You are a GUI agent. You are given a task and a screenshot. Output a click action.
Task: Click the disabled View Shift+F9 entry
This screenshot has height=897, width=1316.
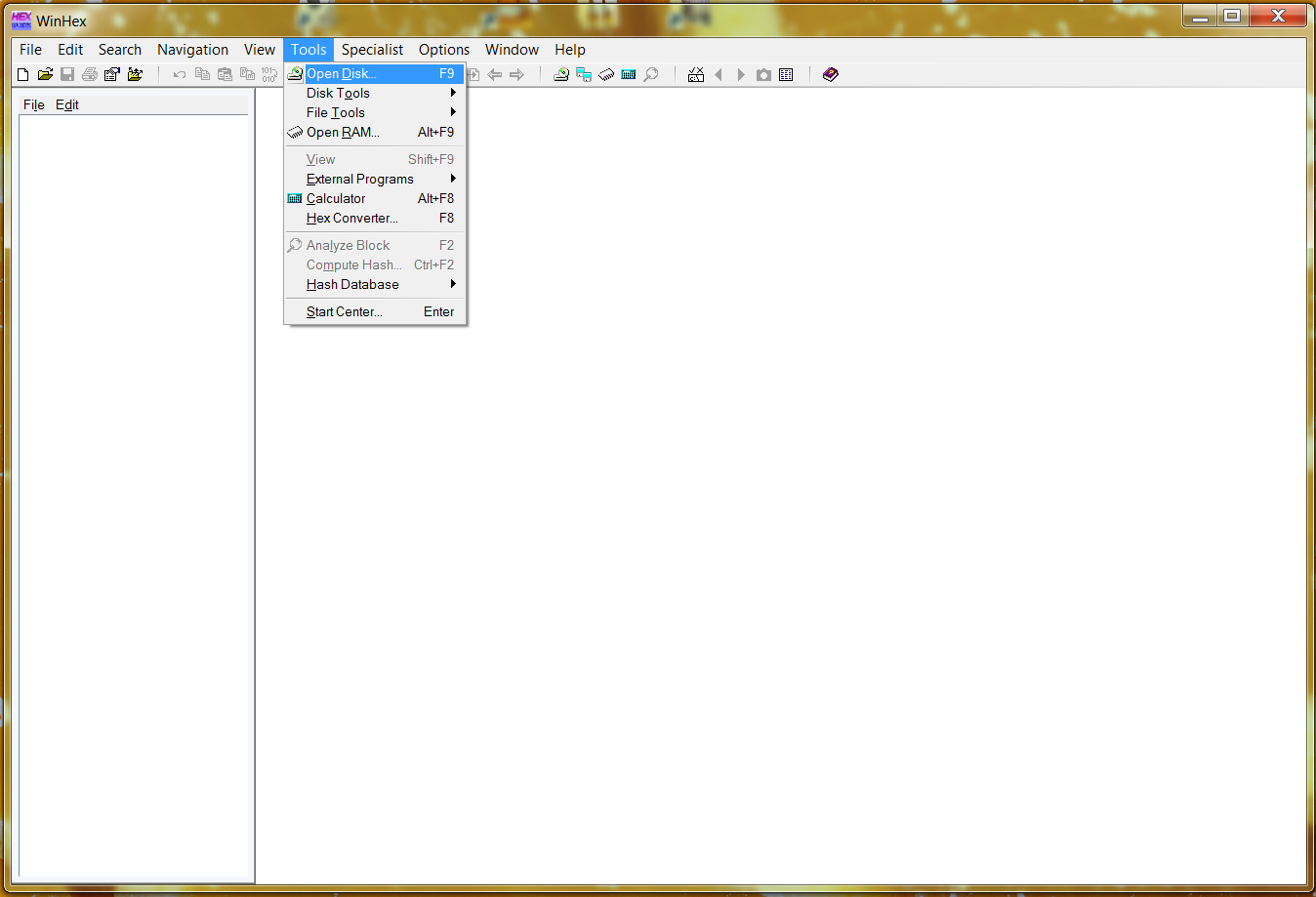[376, 159]
